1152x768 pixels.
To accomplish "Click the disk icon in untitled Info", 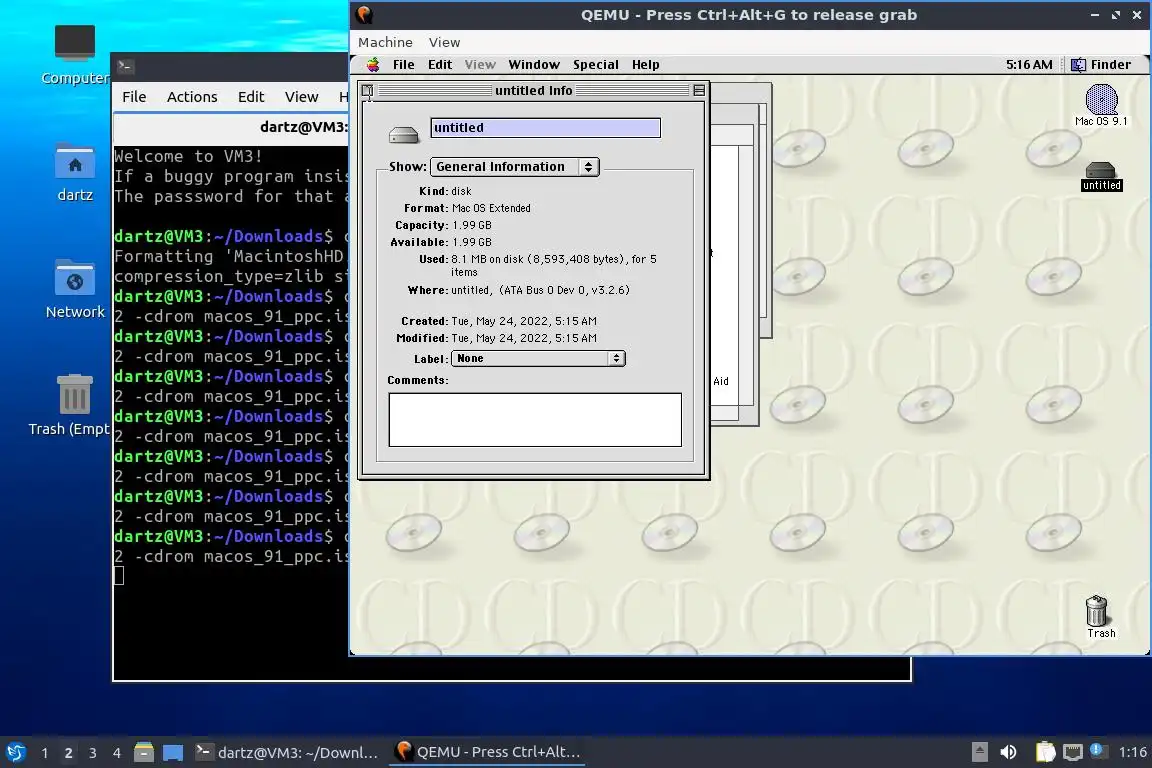I will click(403, 134).
